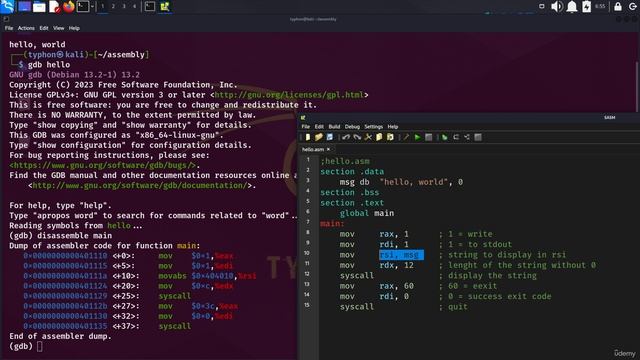Expand the terminal launcher dropdown arrow
This screenshot has width=640, height=360.
click(x=92, y=7)
